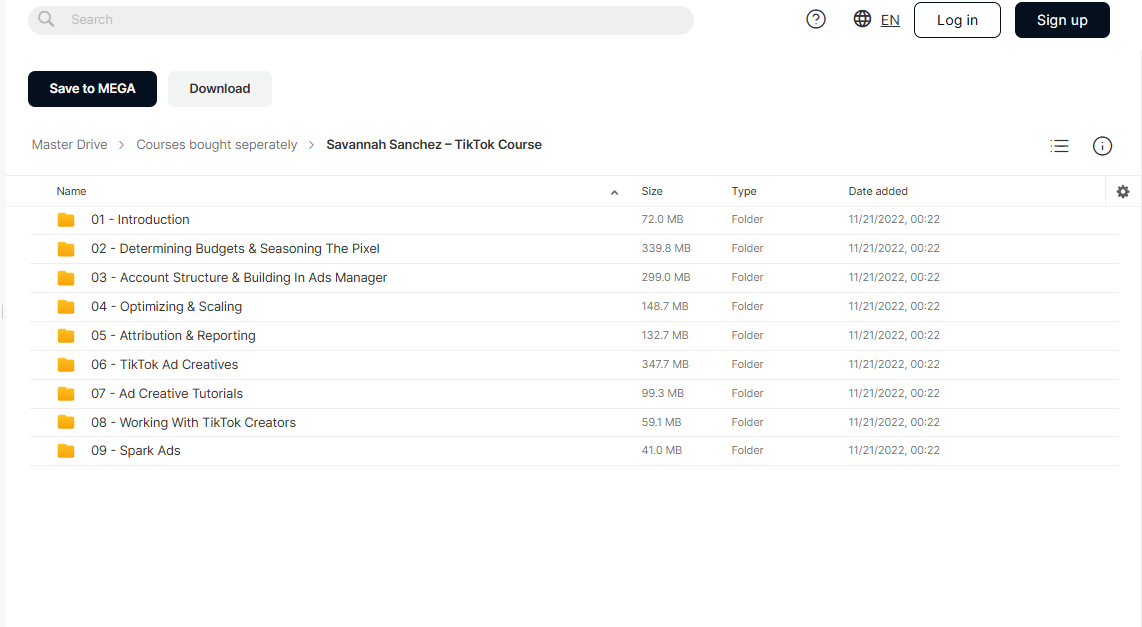Click Folder type cell of 01 - Introduction
1142x627 pixels.
click(747, 219)
